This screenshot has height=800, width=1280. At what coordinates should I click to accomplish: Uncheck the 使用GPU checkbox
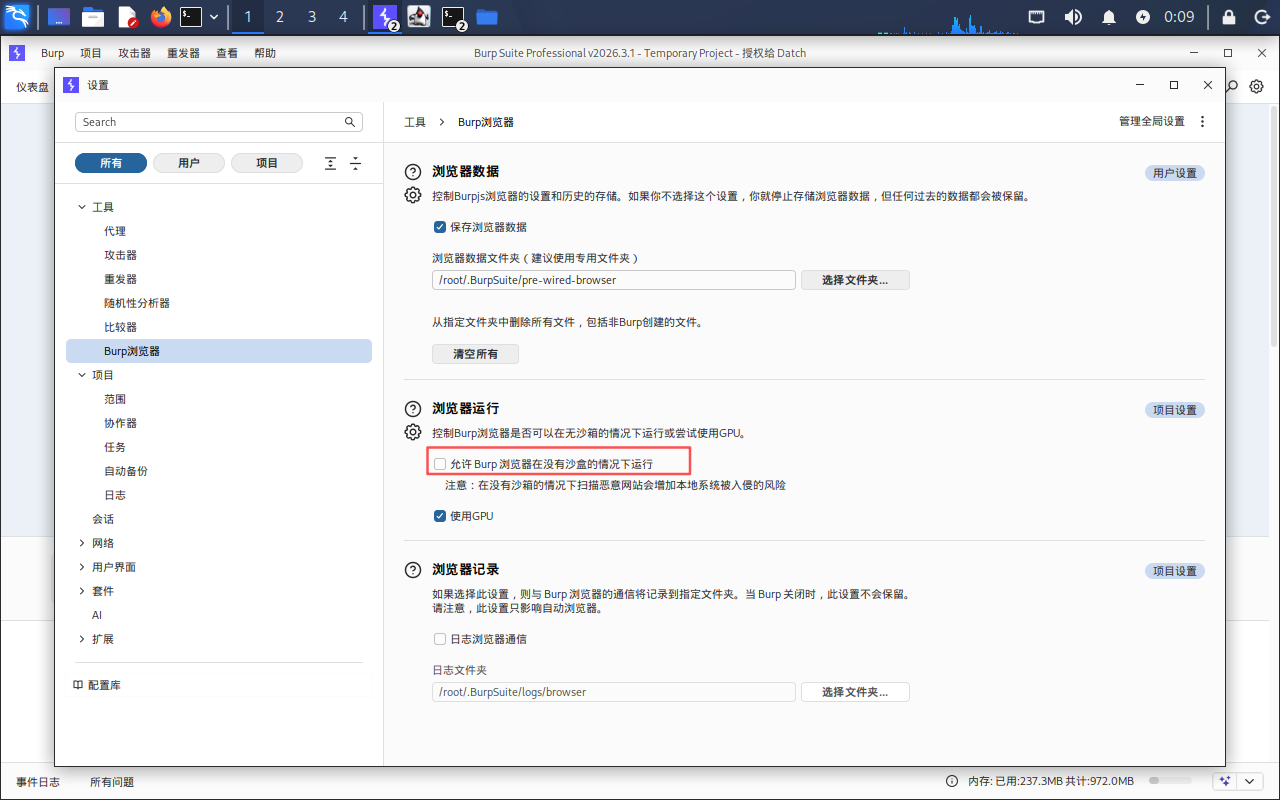click(440, 516)
